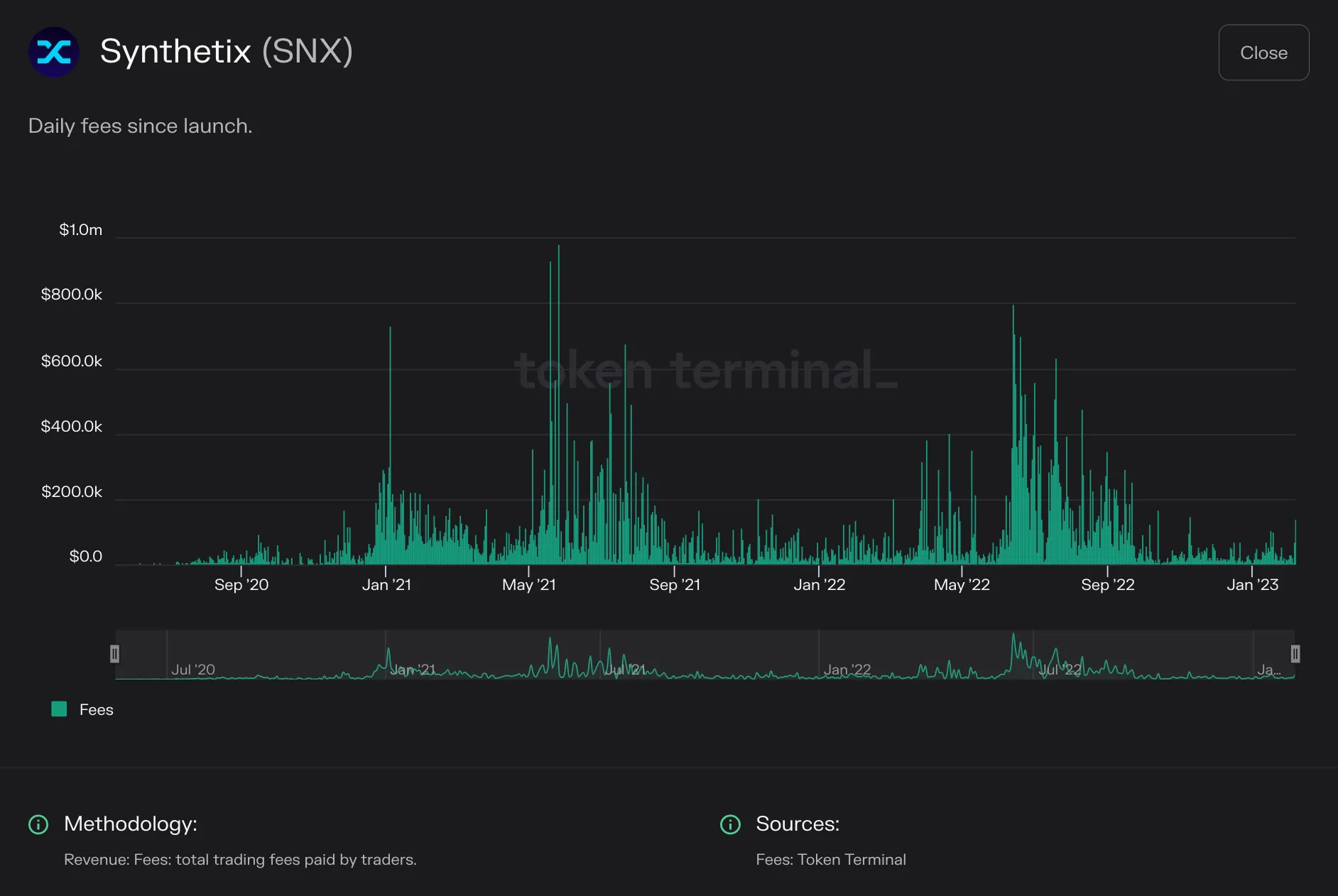Click the $600.0k y-axis label
Image resolution: width=1338 pixels, height=896 pixels.
tap(72, 361)
